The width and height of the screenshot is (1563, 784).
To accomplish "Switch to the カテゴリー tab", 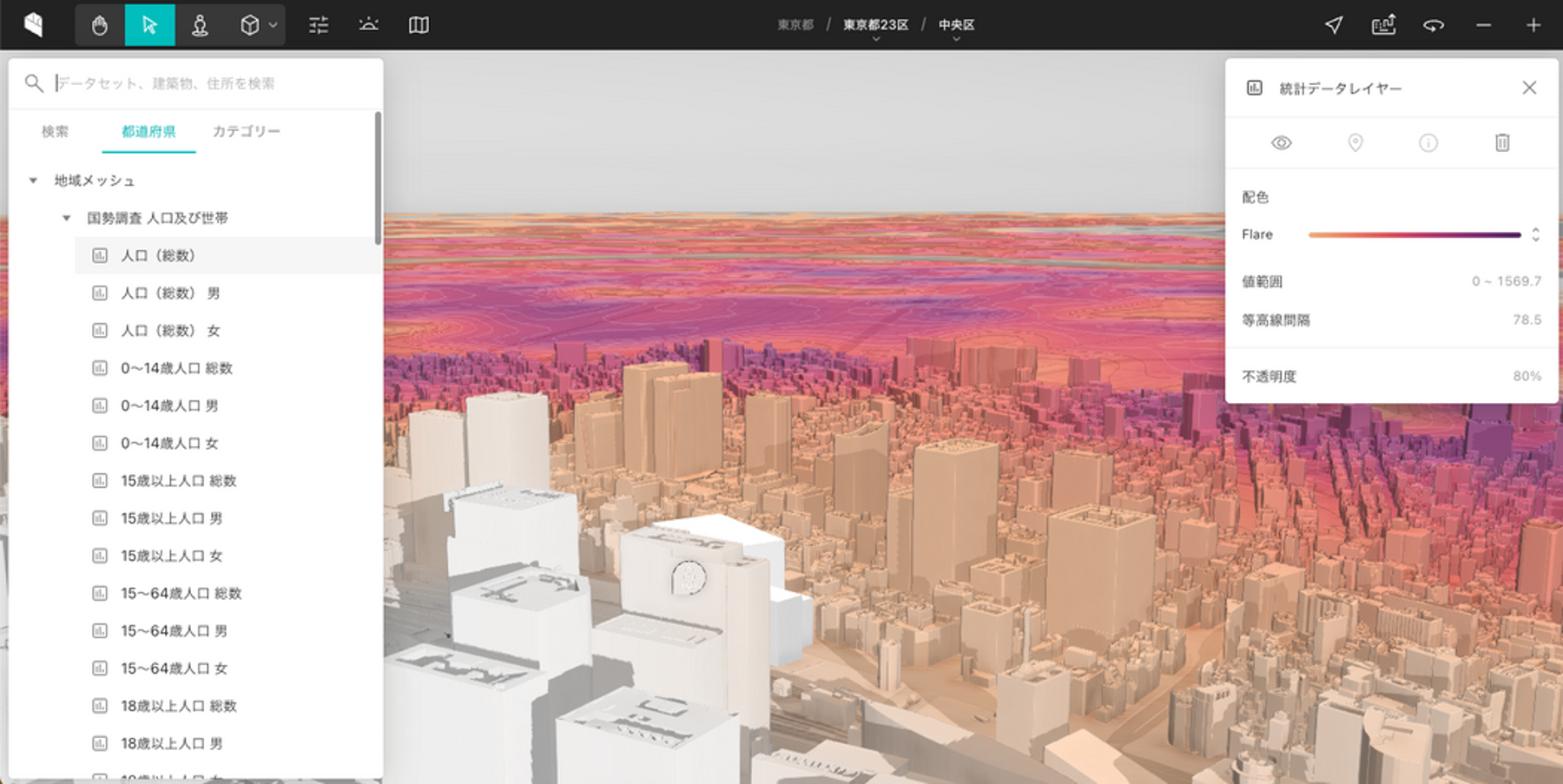I will [x=247, y=131].
